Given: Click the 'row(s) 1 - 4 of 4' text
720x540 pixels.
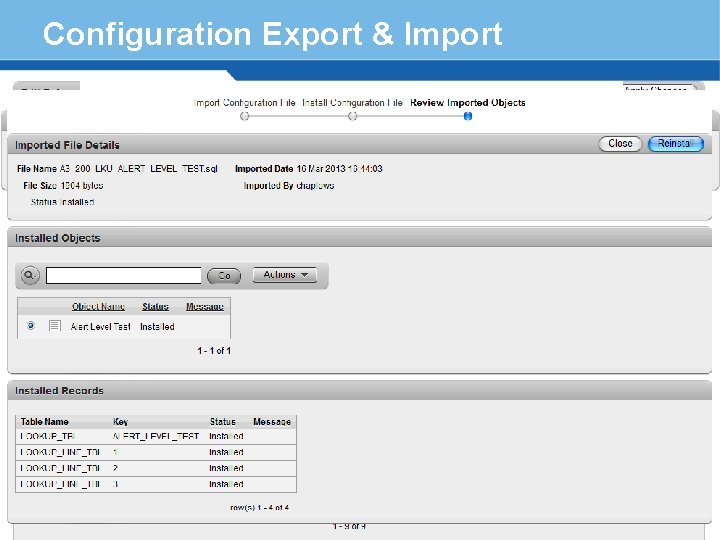Looking at the screenshot, I should (259, 507).
